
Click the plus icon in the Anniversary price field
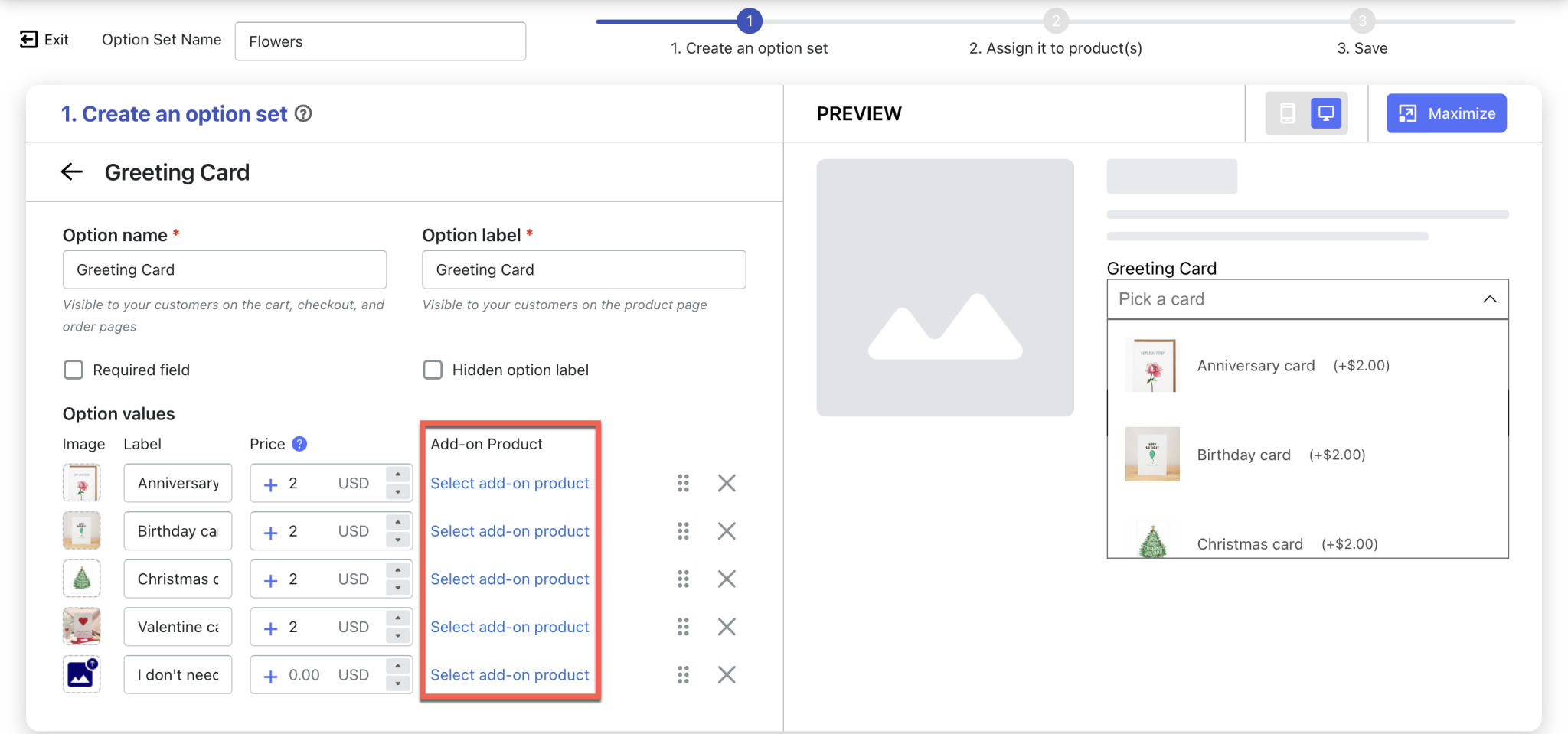[269, 483]
